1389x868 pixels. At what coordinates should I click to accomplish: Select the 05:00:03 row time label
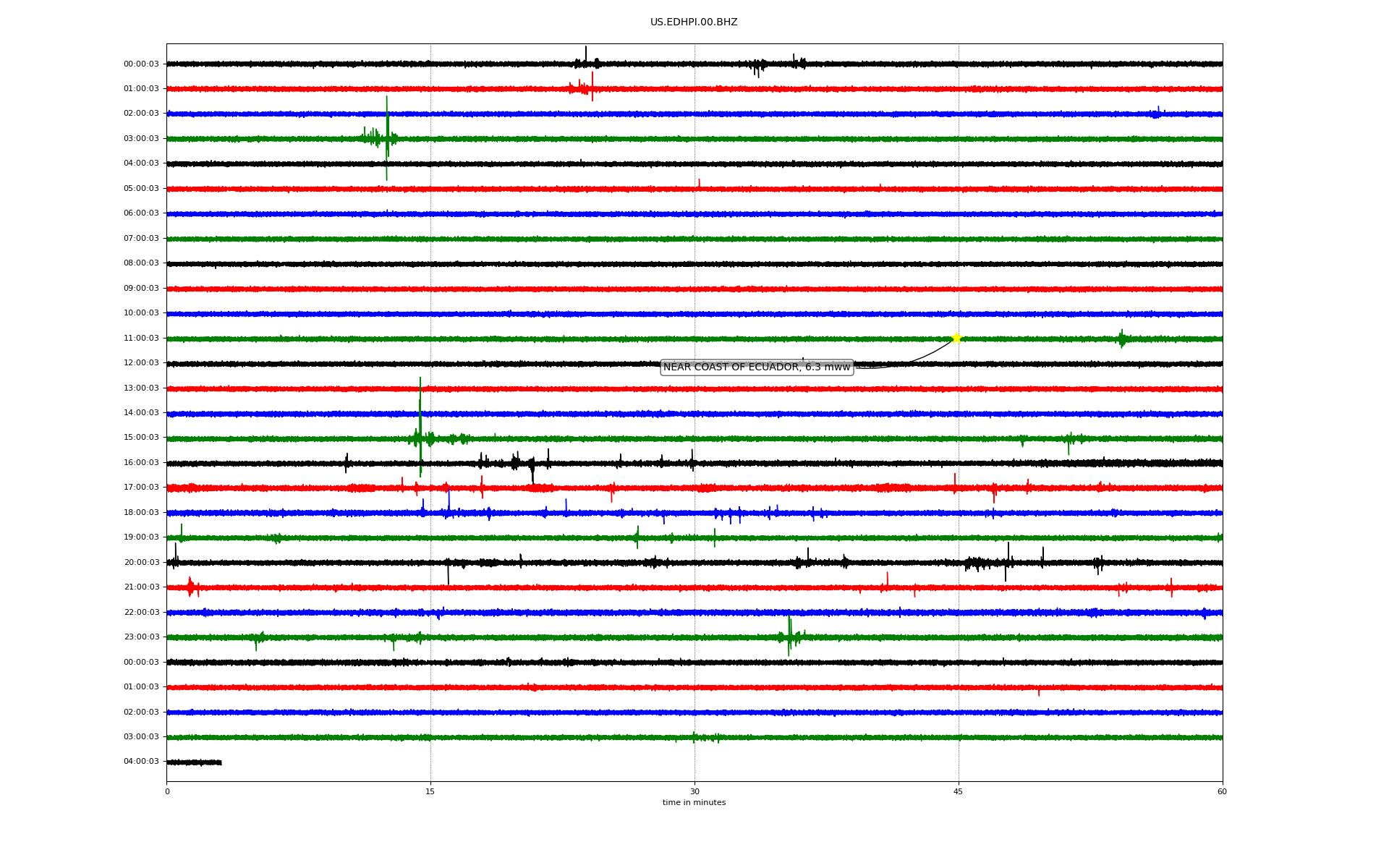click(x=141, y=189)
